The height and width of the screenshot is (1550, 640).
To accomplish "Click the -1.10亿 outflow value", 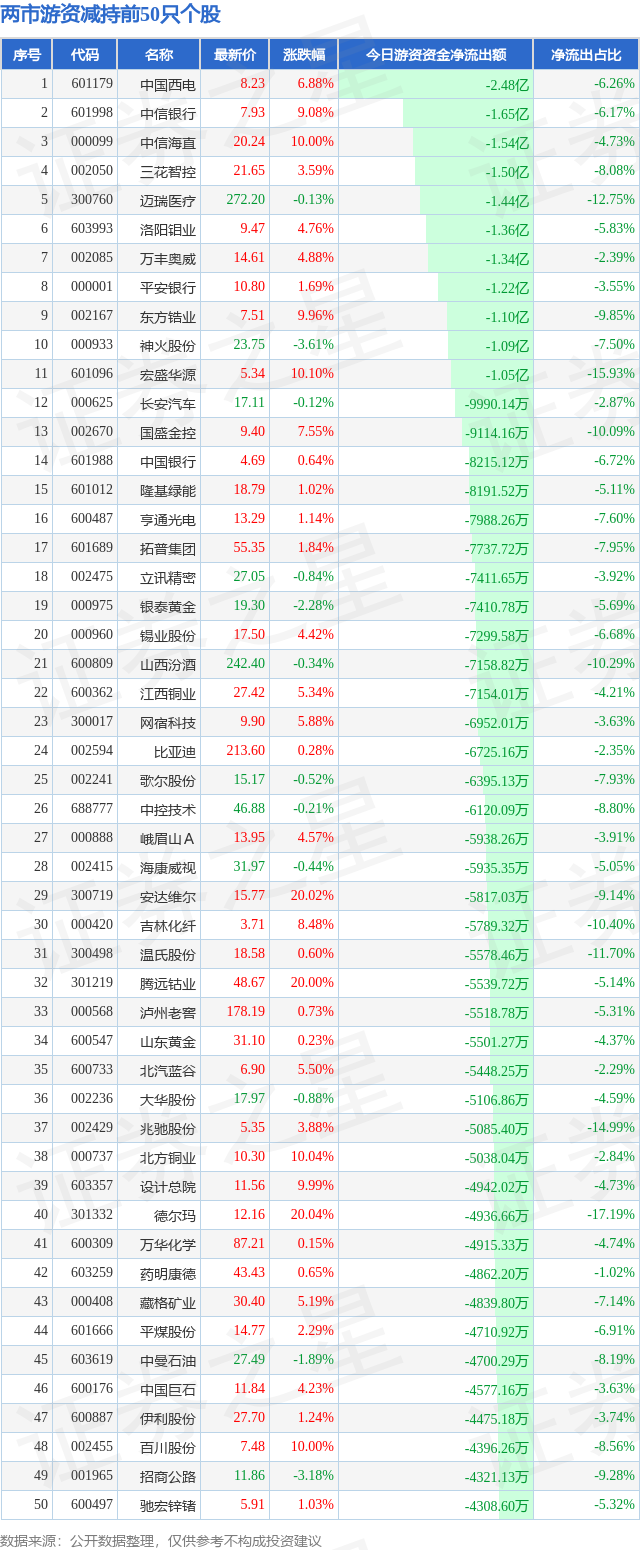I will [507, 317].
